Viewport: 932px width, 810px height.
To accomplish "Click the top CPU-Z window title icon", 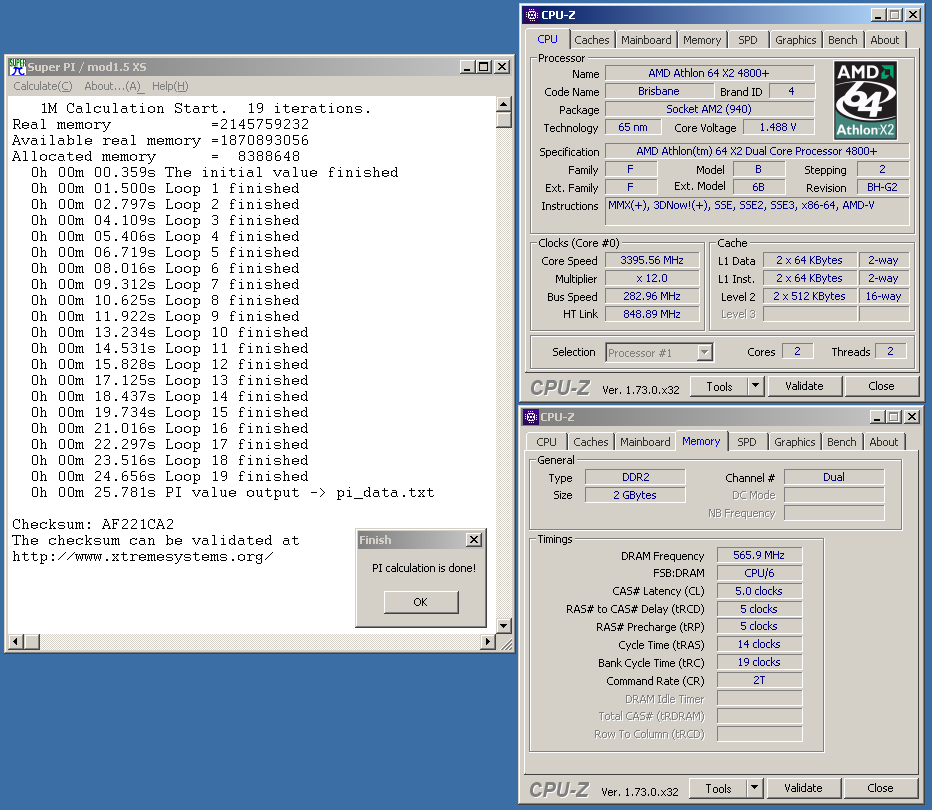I will pos(531,15).
